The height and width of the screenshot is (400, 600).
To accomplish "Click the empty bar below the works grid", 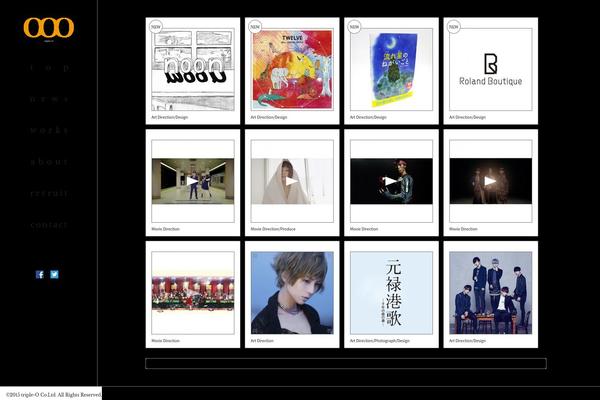I will pyautogui.click(x=346, y=363).
